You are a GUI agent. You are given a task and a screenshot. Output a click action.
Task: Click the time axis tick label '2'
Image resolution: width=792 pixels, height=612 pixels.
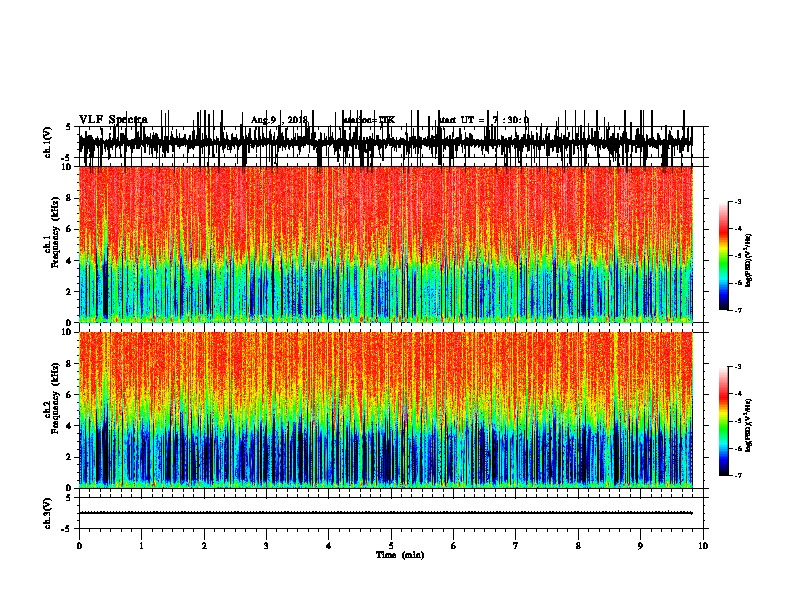[204, 545]
